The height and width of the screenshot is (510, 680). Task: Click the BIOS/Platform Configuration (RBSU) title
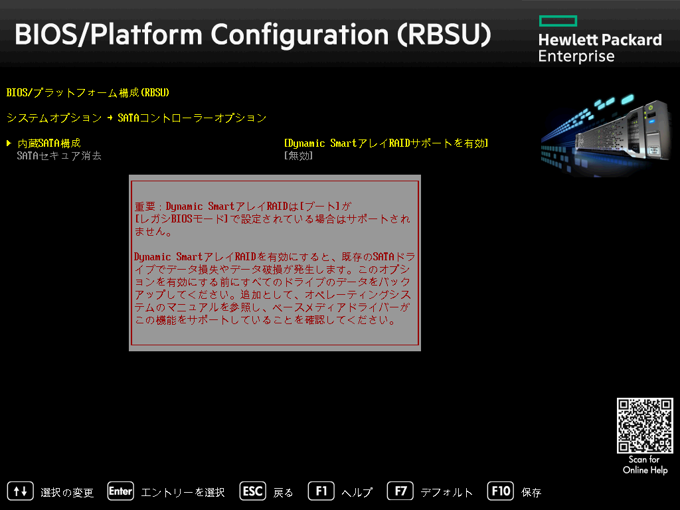click(253, 34)
